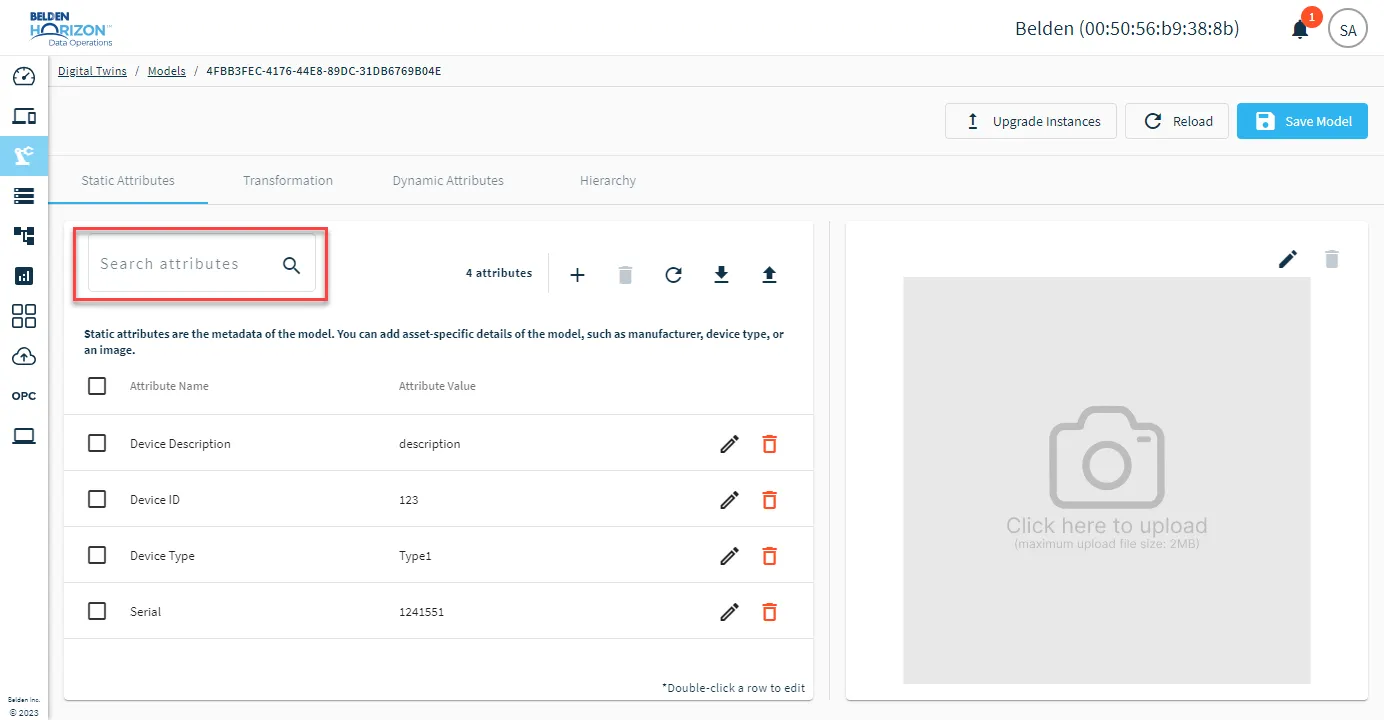This screenshot has width=1384, height=720.
Task: Open the four-squares apps icon in sidebar
Action: (24, 316)
